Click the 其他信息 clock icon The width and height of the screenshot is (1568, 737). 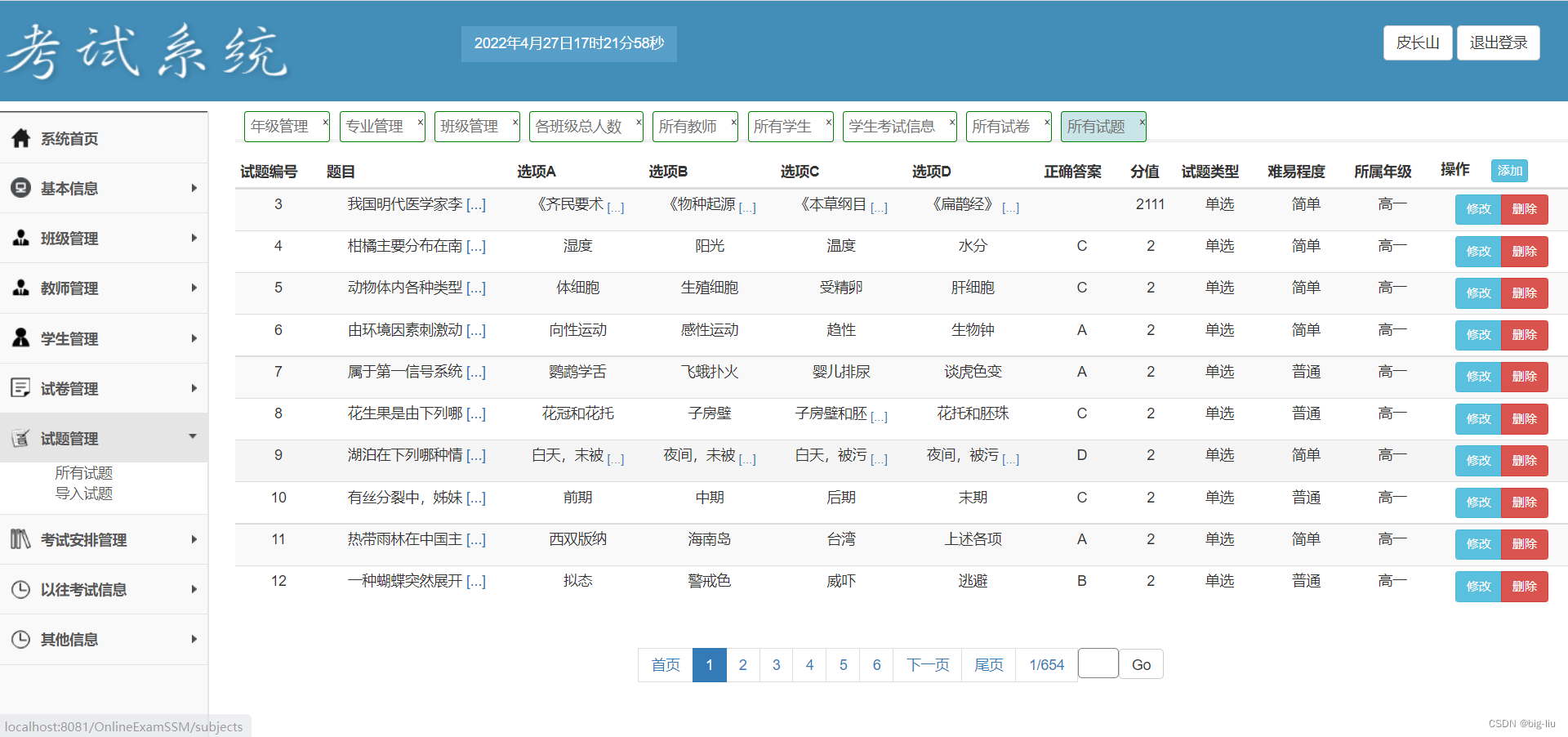pyautogui.click(x=21, y=639)
